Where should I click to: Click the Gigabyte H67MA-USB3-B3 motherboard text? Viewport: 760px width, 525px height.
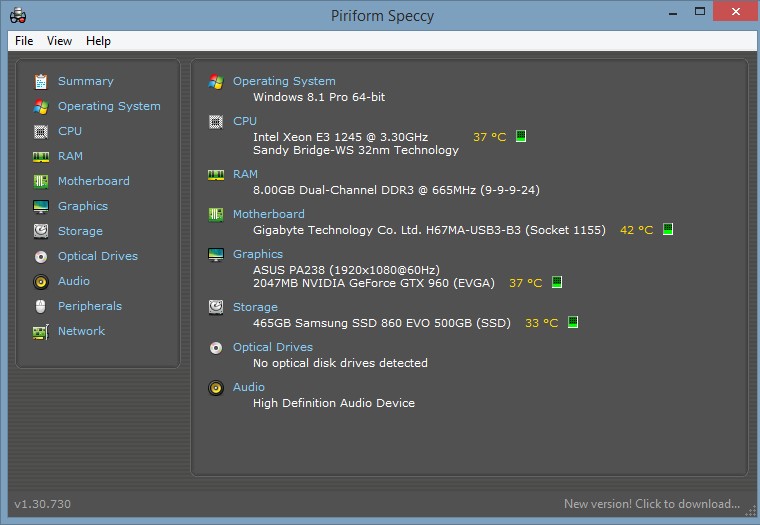coord(429,230)
